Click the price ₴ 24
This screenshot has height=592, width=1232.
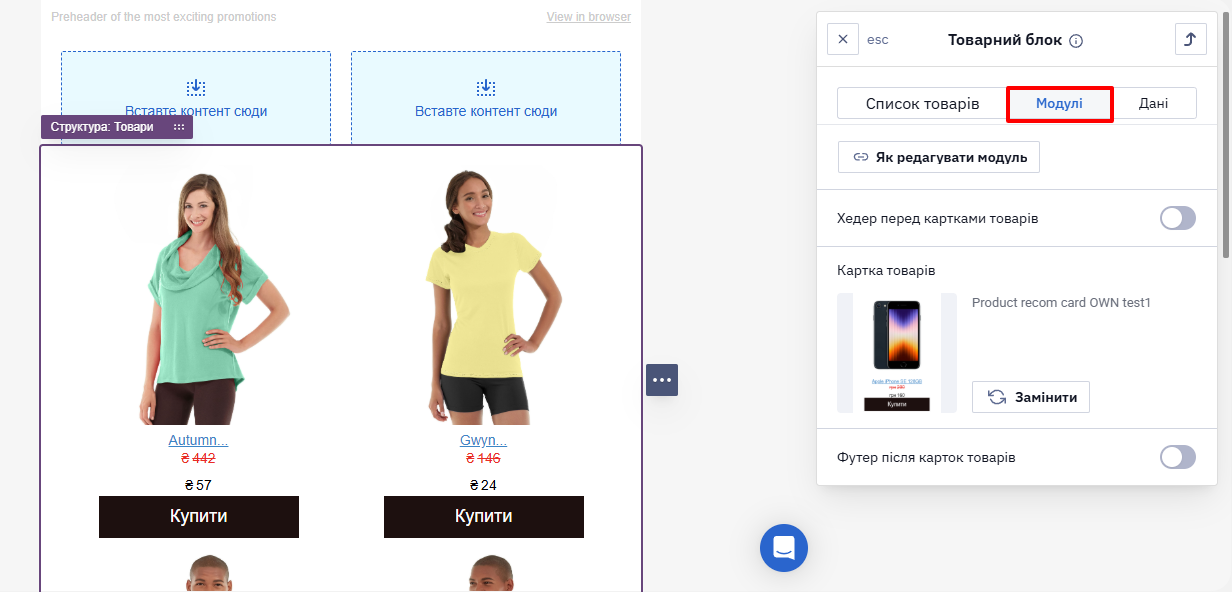tap(483, 485)
